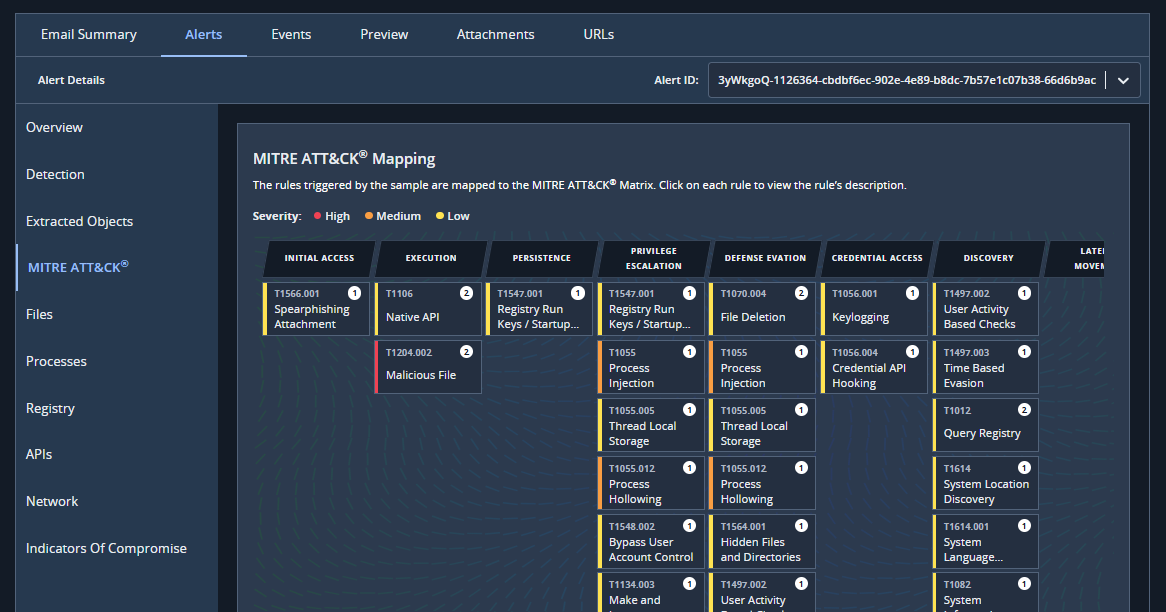Click the Persistence column header
1166x612 pixels.
point(541,258)
